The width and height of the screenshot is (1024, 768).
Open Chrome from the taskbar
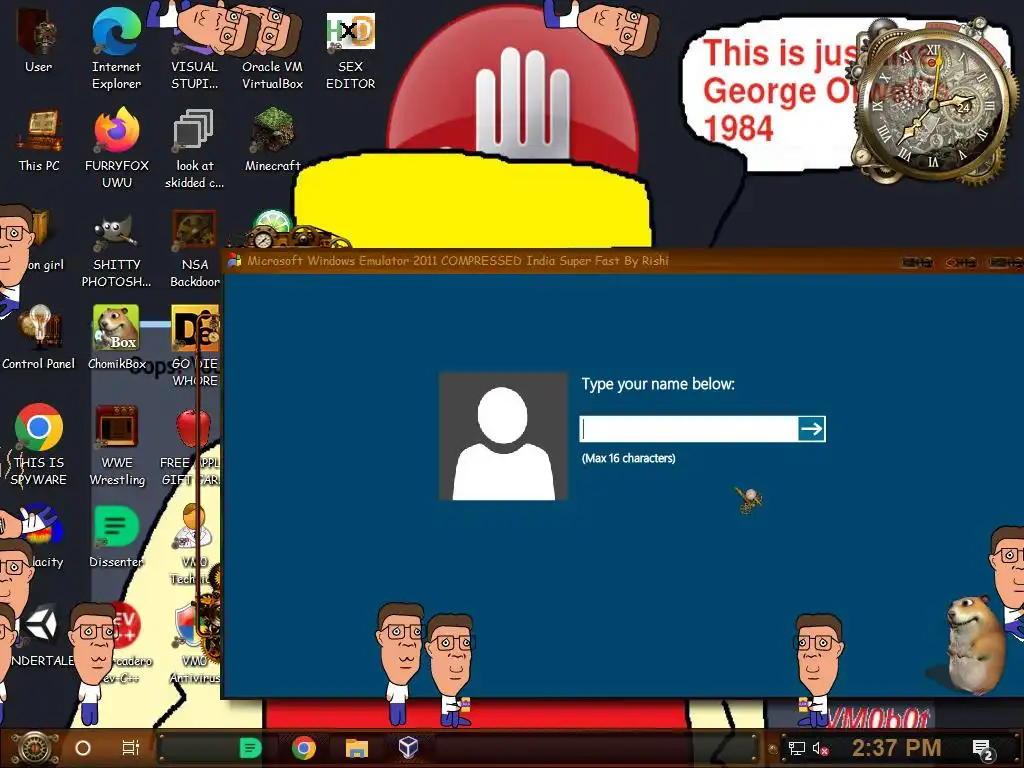tap(304, 748)
